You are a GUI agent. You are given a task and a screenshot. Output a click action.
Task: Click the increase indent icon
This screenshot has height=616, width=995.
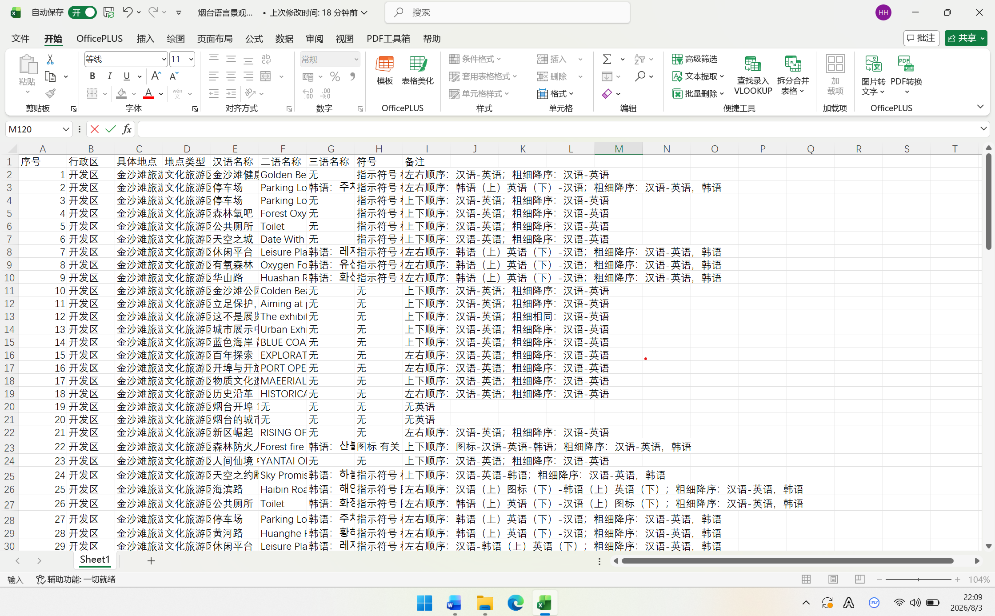click(x=231, y=93)
